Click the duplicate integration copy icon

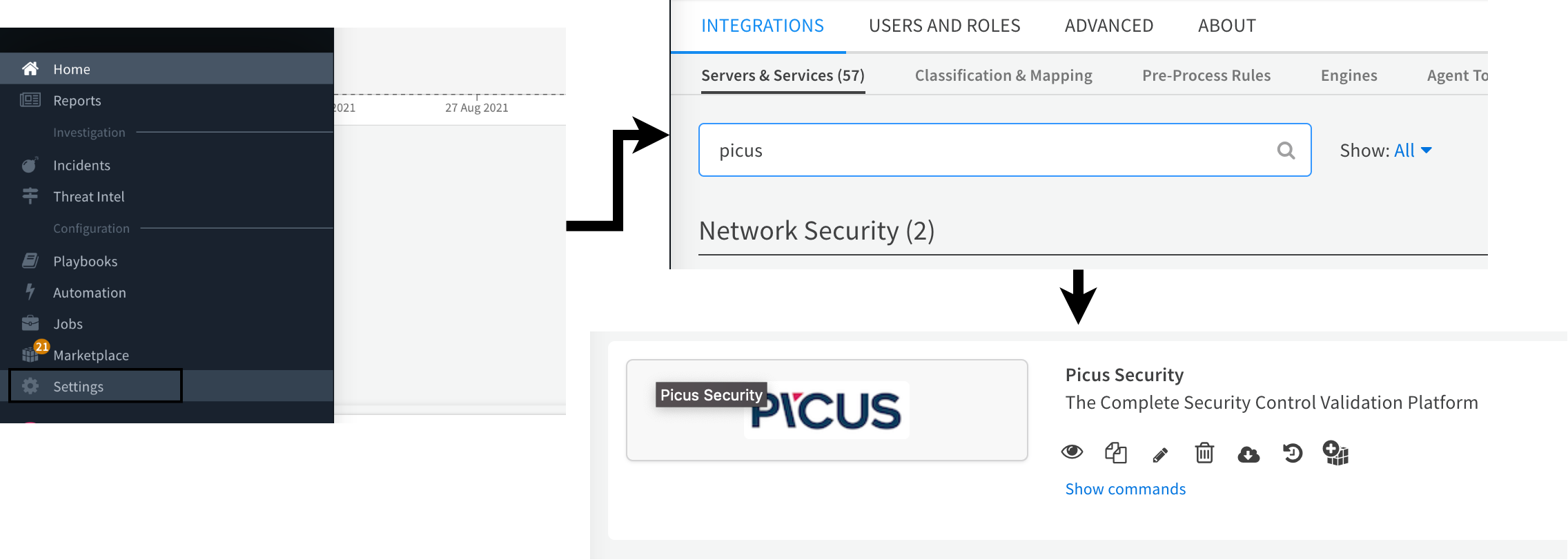tap(1116, 453)
